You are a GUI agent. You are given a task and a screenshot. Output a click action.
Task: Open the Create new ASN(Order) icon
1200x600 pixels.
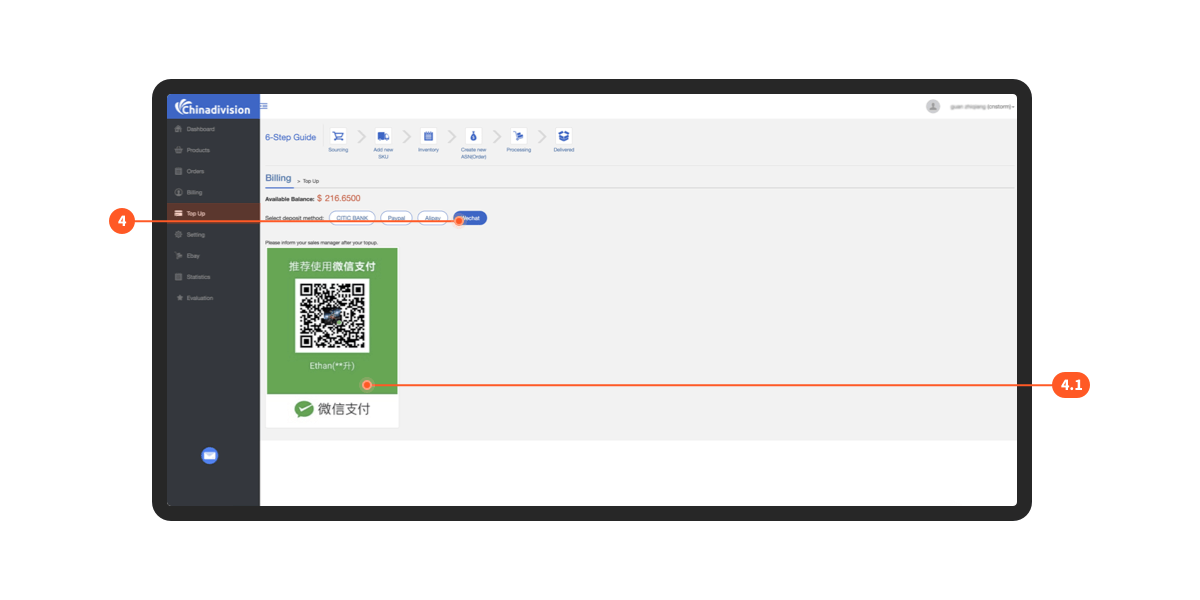[474, 136]
